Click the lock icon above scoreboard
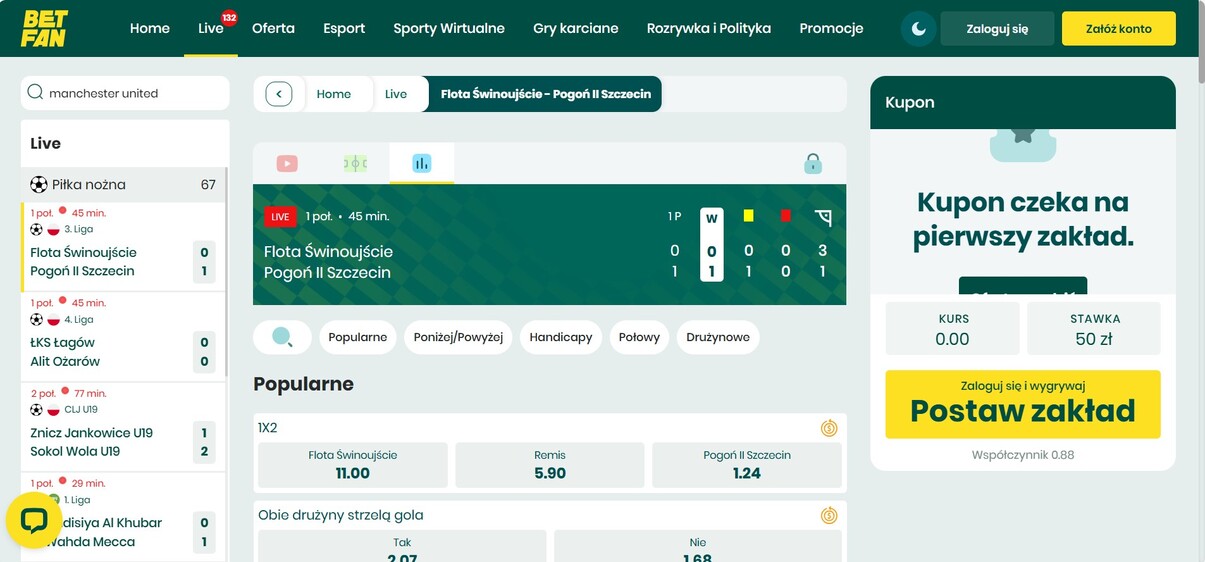The height and width of the screenshot is (562, 1205). [x=813, y=163]
